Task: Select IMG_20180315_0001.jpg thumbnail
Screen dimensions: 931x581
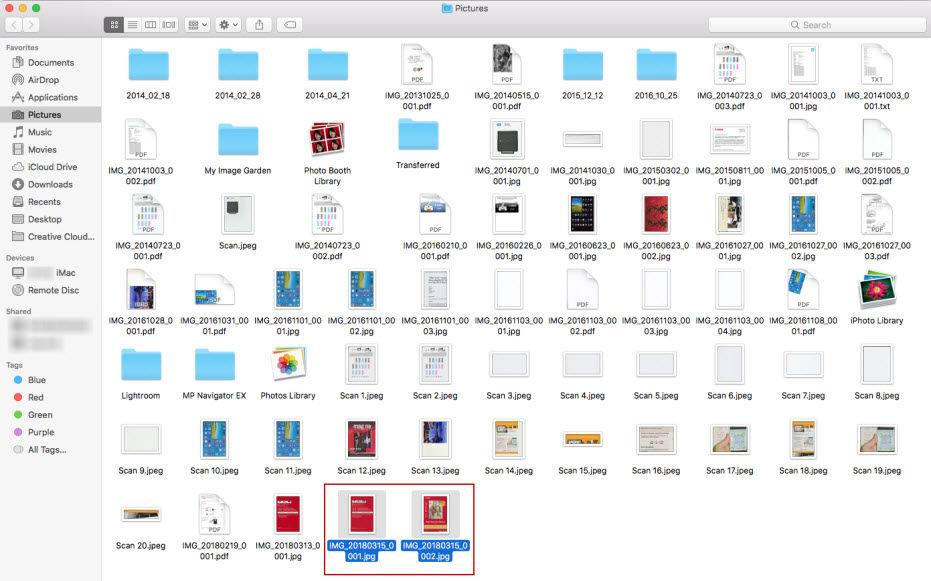Action: [362, 514]
